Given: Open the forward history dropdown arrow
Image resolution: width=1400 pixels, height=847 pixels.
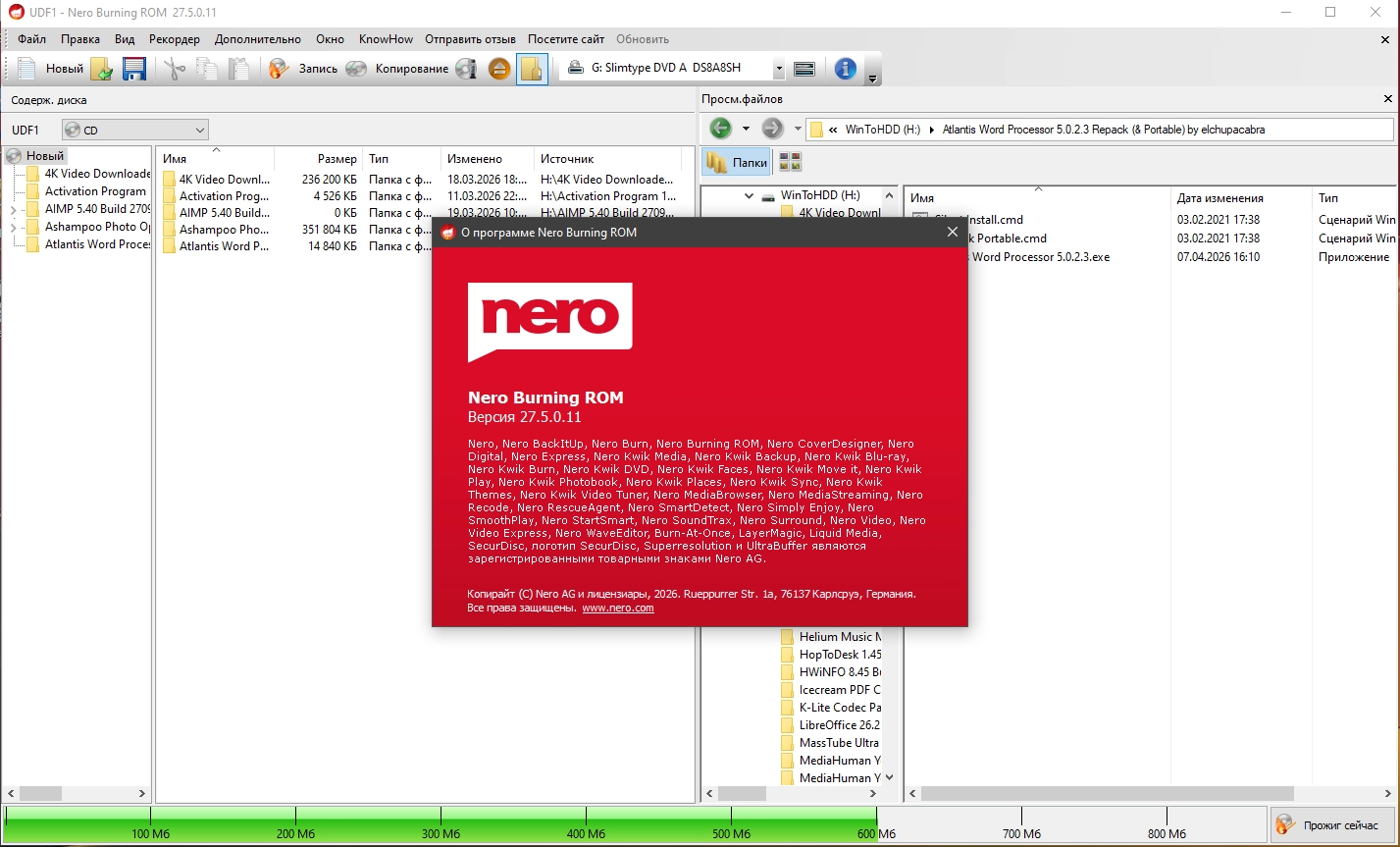Looking at the screenshot, I should (x=798, y=129).
